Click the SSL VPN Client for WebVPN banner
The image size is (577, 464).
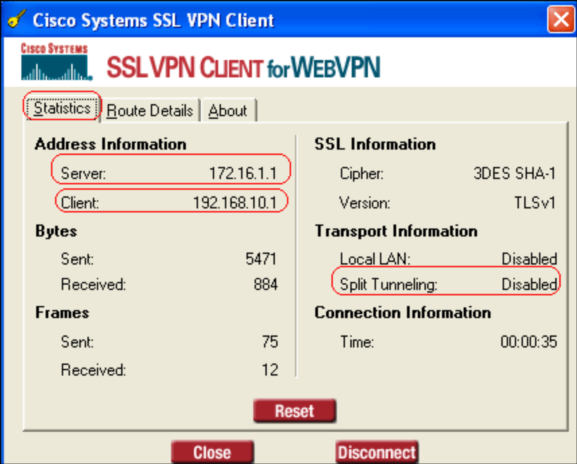(243, 67)
